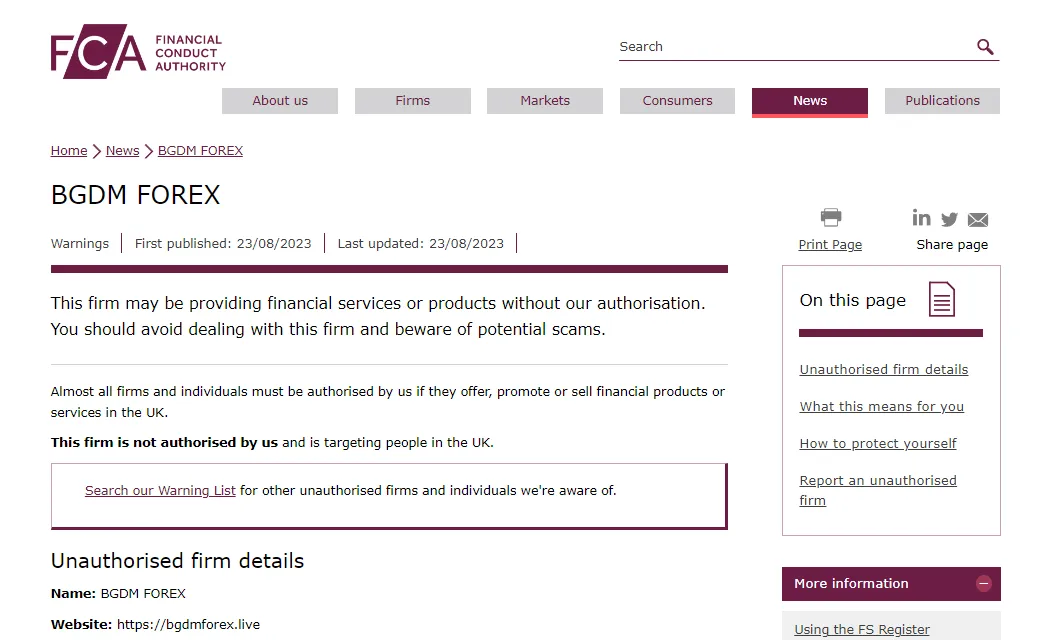
Task: Share page via Twitter icon
Action: coord(949,219)
